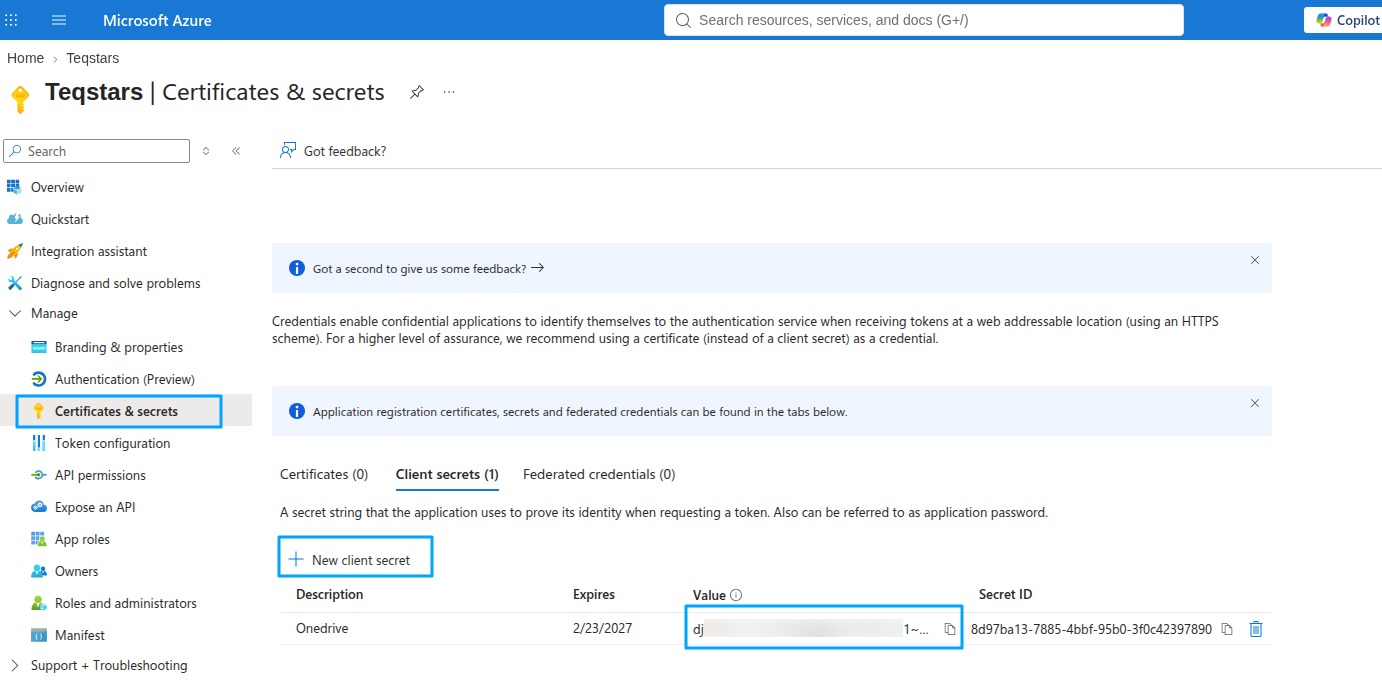Open Diagnose and solve problems
The image size is (1382, 690).
click(115, 283)
